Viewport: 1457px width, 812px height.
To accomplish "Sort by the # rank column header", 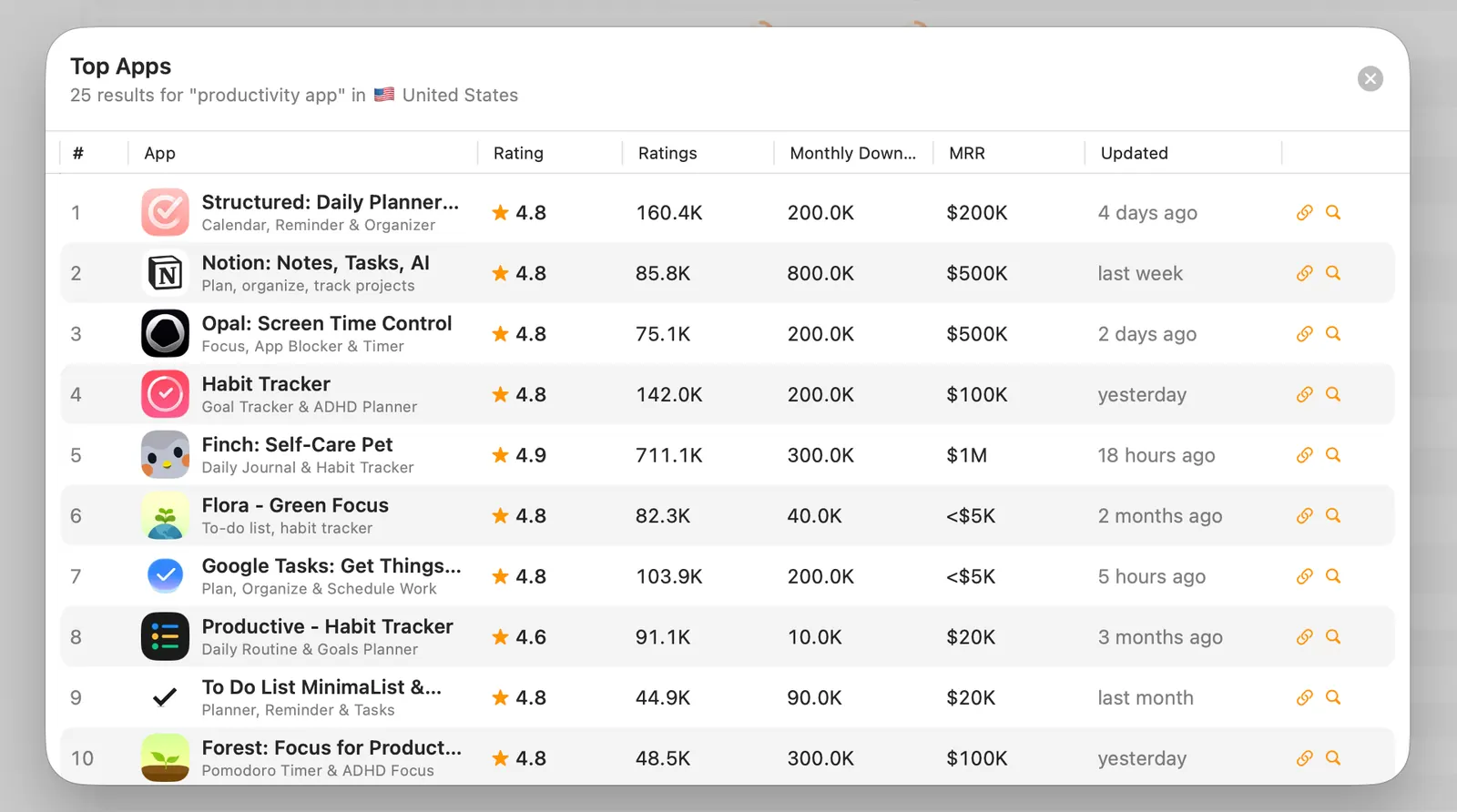I will (78, 153).
